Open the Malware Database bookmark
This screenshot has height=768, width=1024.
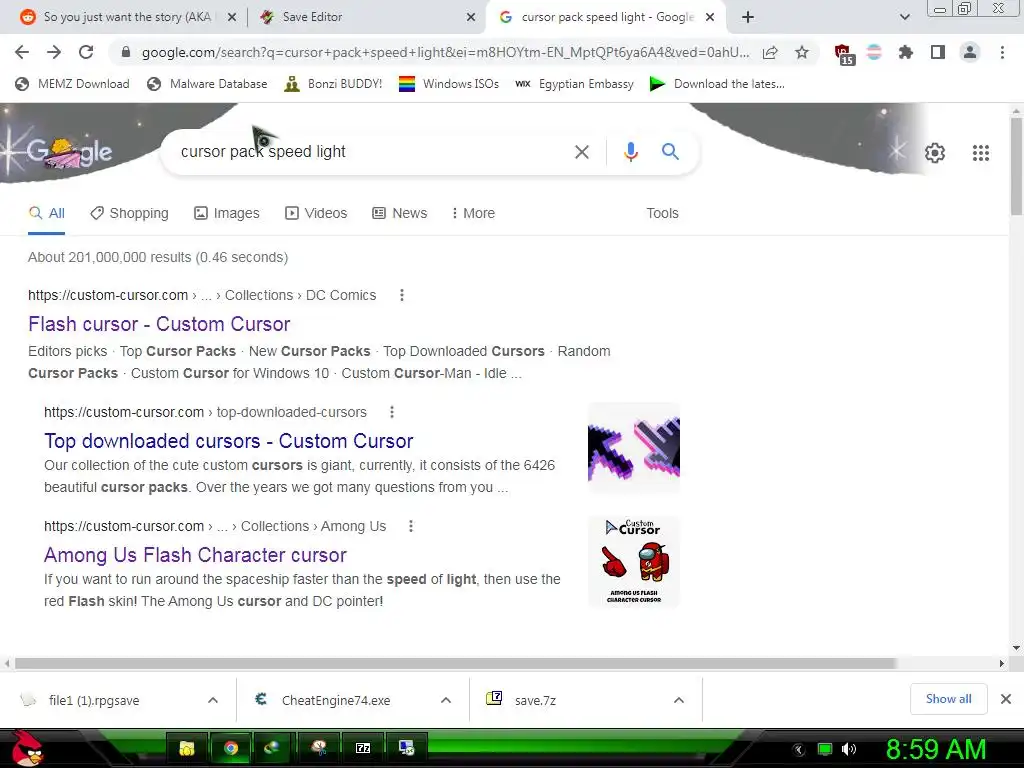click(207, 84)
